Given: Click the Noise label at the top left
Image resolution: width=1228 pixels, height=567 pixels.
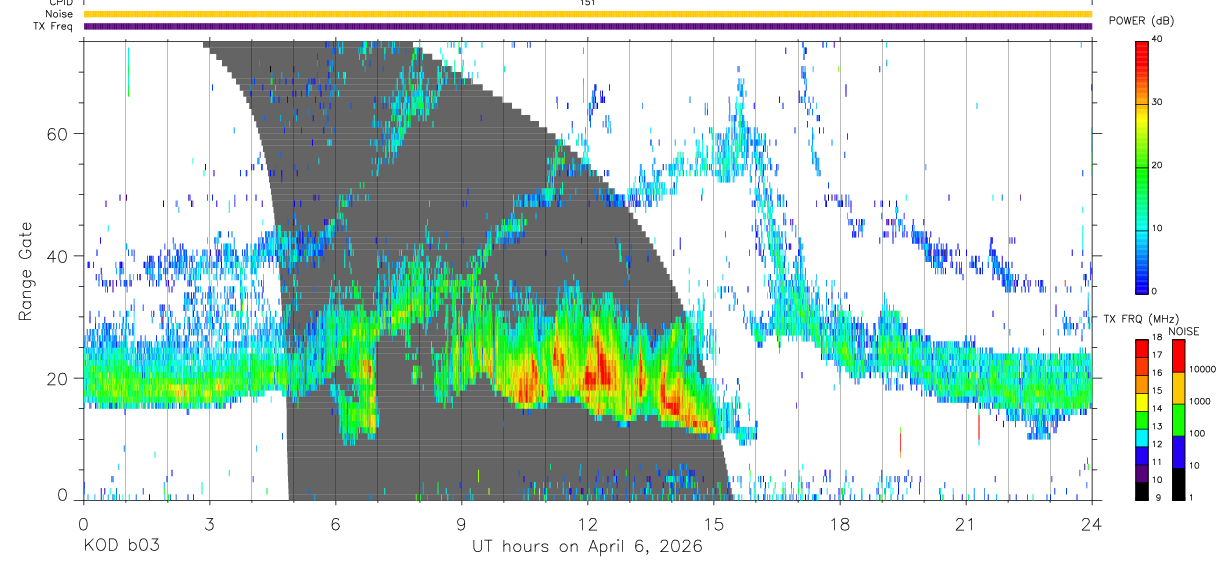Looking at the screenshot, I should (x=60, y=14).
